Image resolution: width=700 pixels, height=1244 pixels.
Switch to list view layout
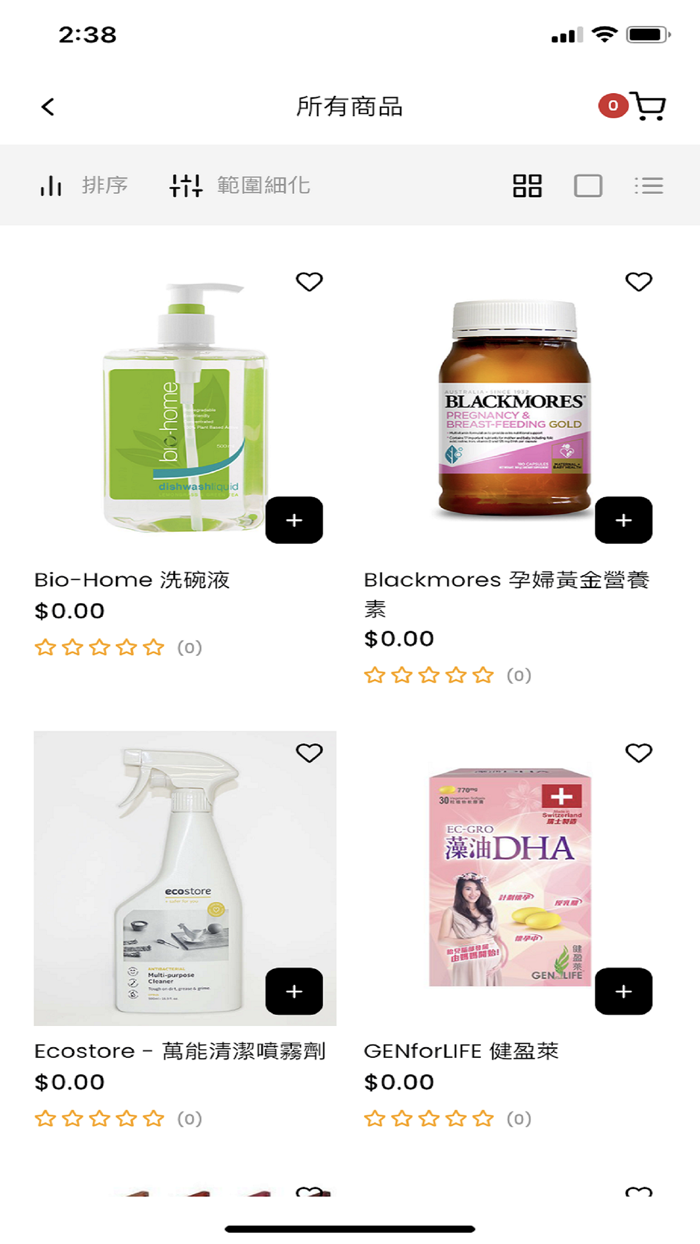point(649,186)
